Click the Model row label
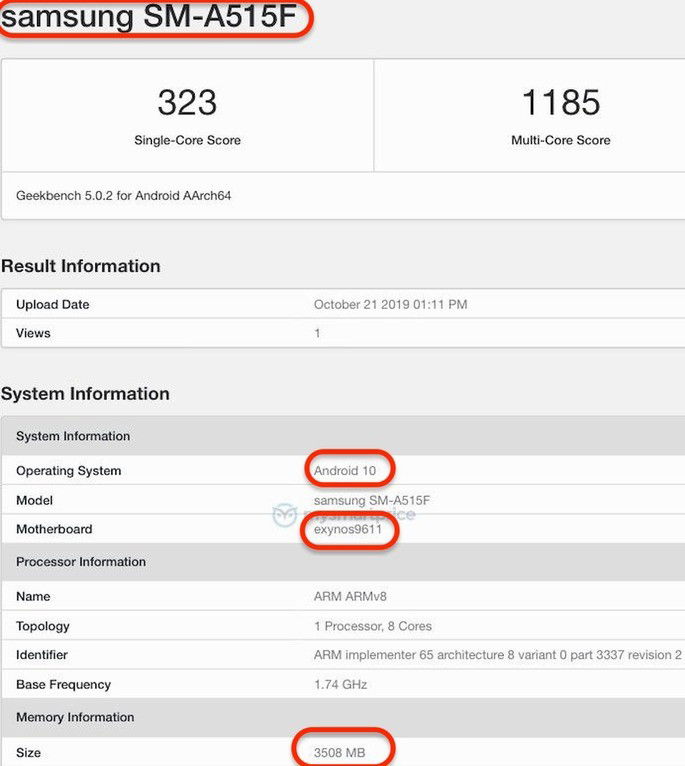This screenshot has height=766, width=685. click(x=34, y=500)
